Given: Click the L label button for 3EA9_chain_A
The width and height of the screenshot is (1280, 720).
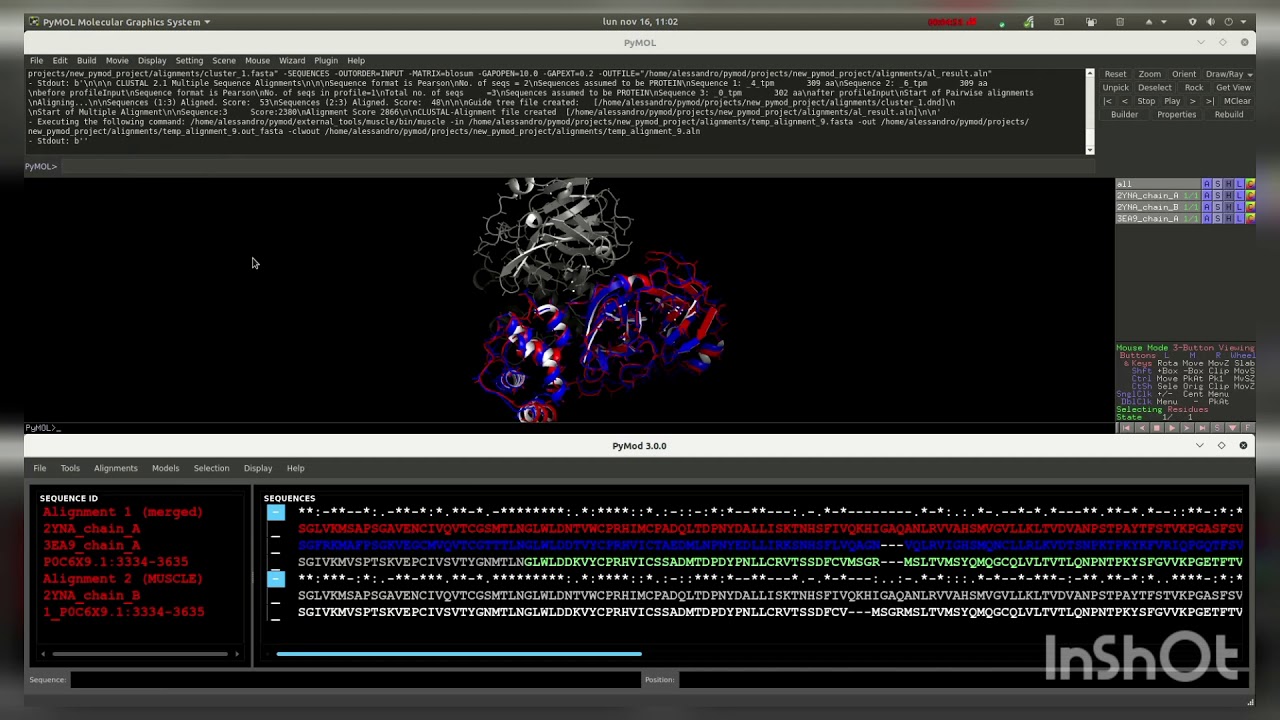Looking at the screenshot, I should [x=1239, y=218].
